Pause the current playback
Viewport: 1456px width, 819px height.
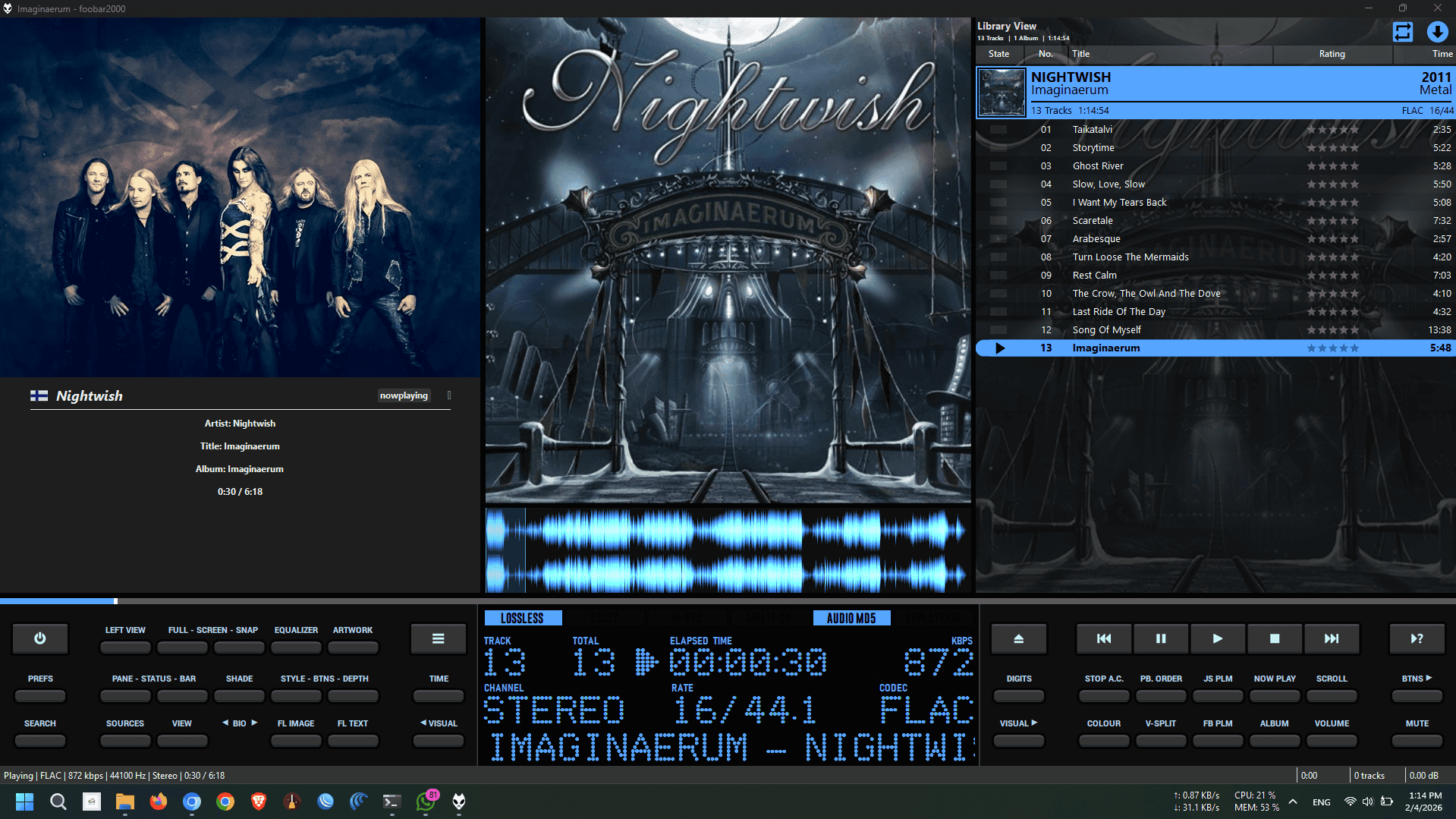click(1160, 638)
